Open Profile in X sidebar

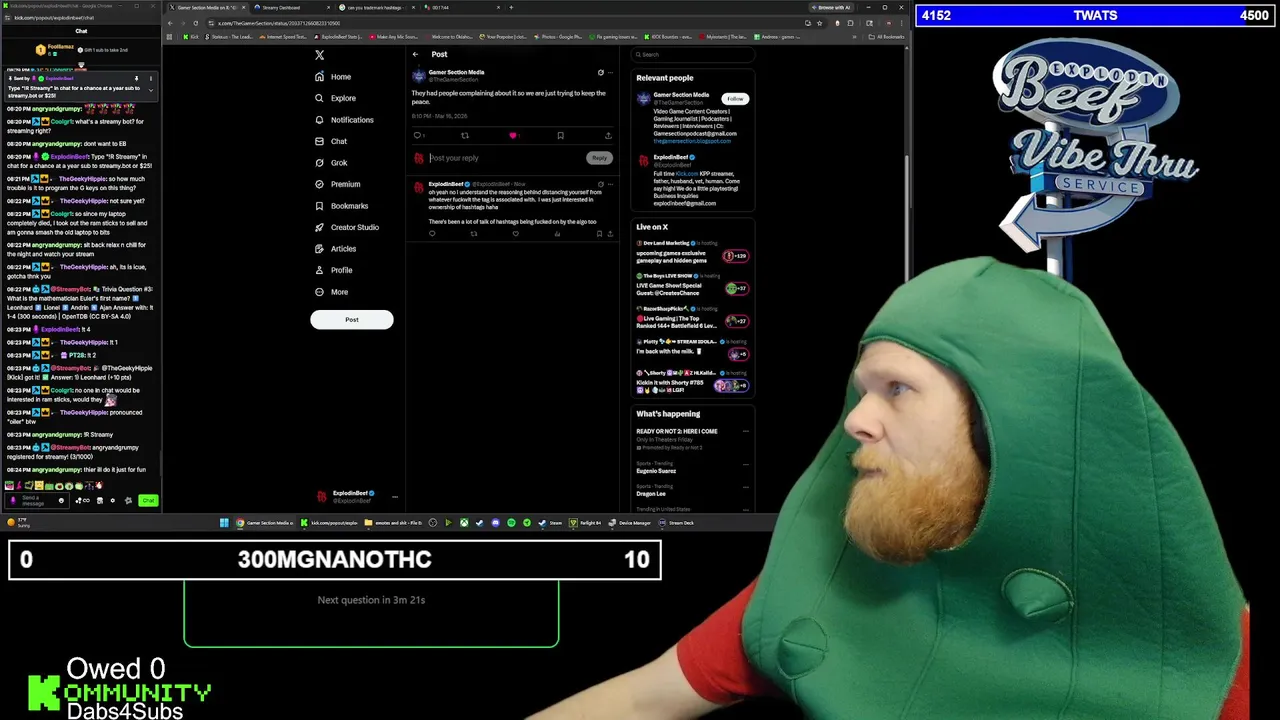[x=333, y=270]
